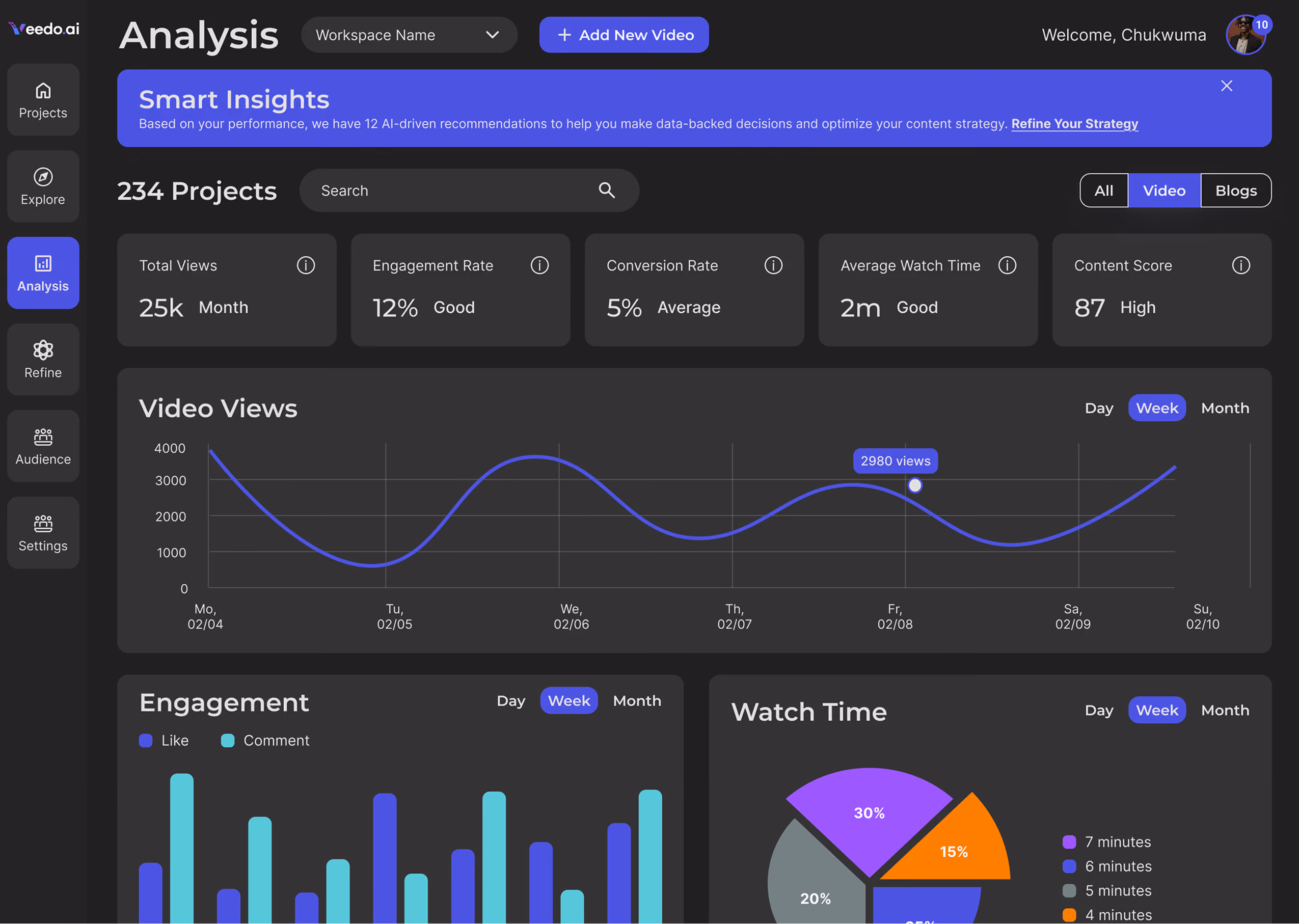
Task: Open the Refine Your Strategy link
Action: tap(1074, 123)
